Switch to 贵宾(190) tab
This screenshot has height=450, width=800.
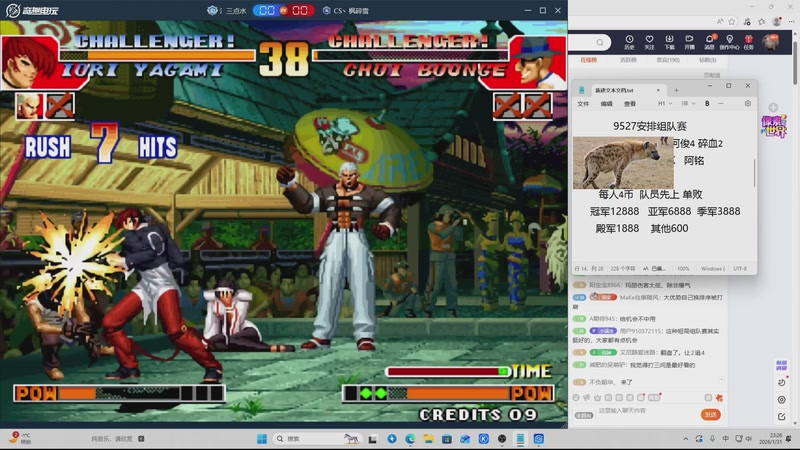click(667, 60)
